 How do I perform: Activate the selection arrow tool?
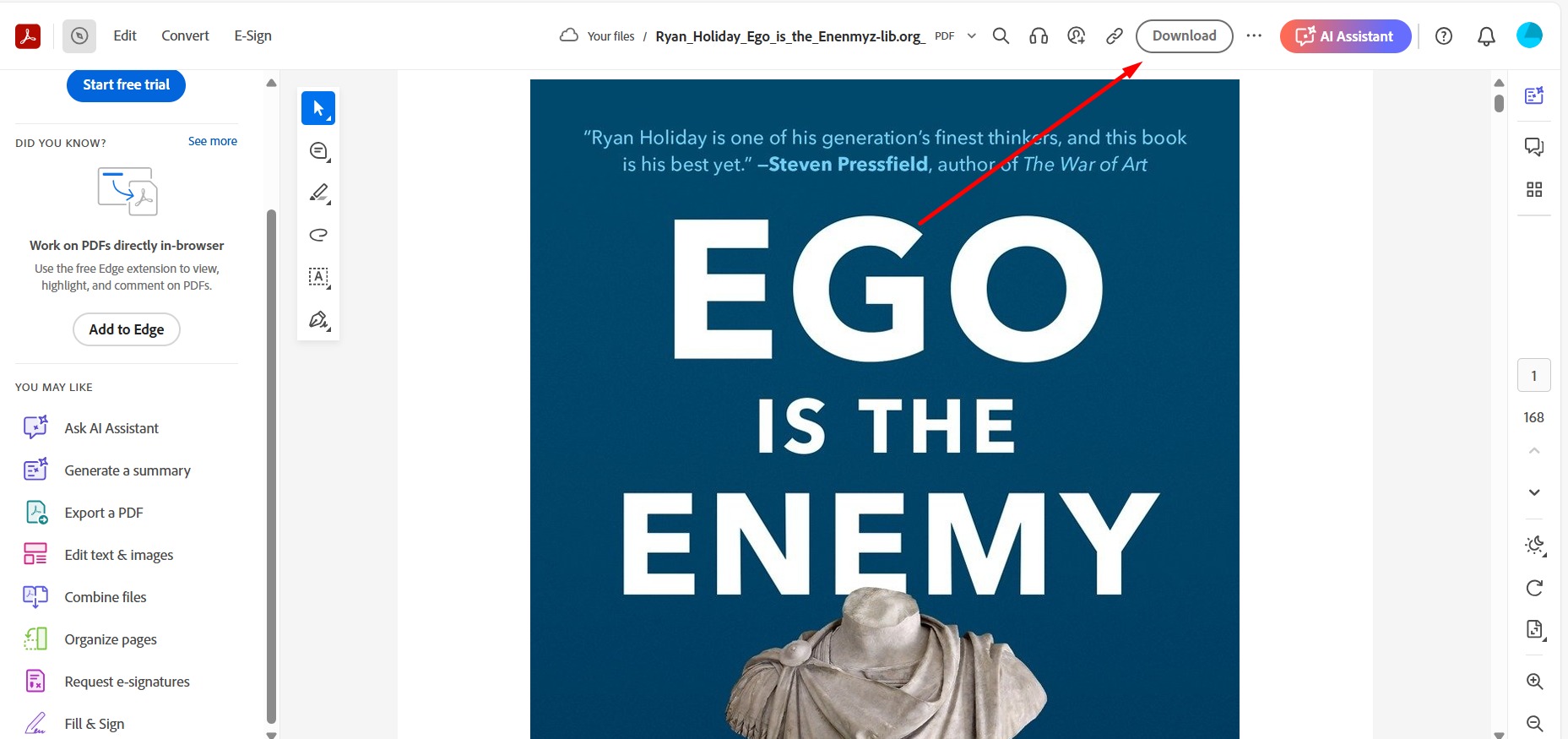(x=318, y=108)
